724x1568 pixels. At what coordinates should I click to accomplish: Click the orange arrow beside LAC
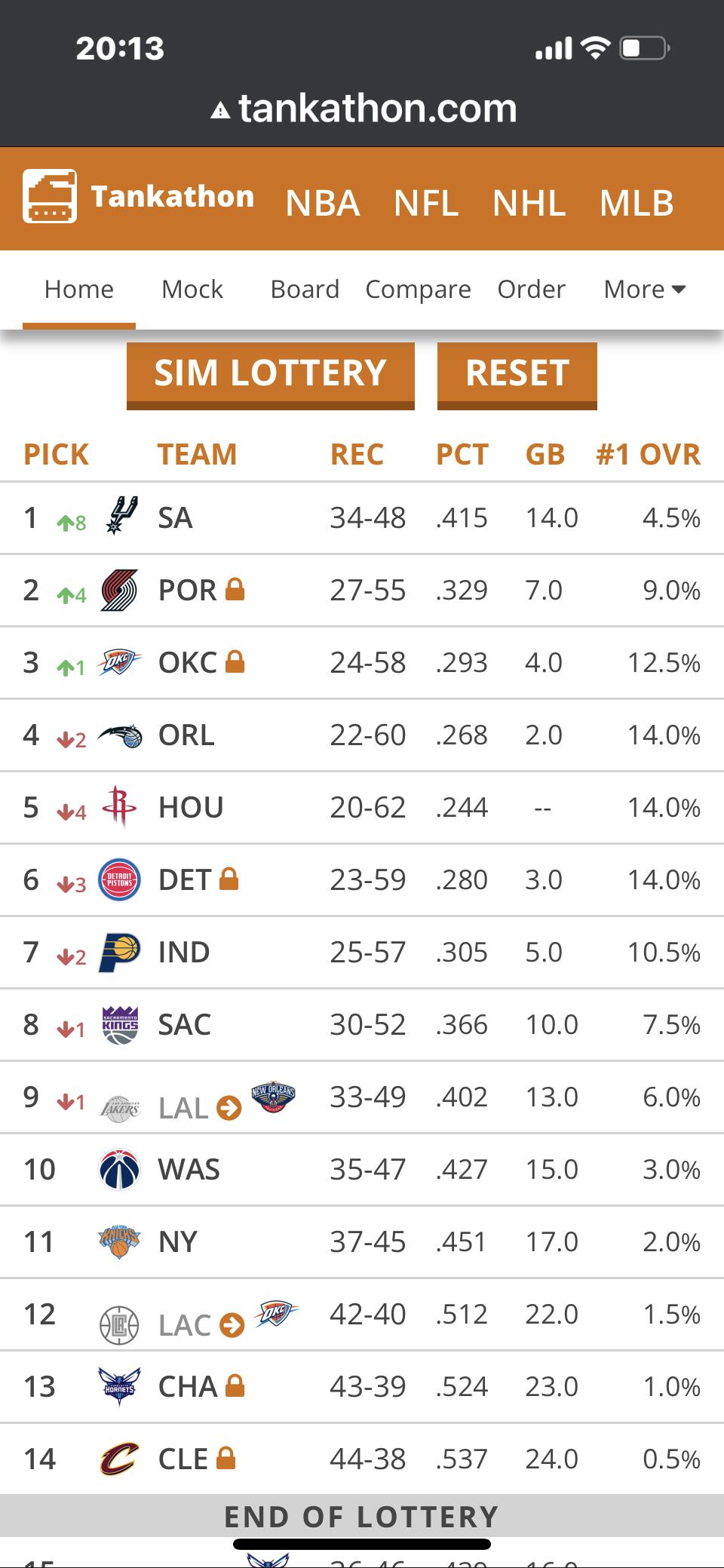[232, 1325]
